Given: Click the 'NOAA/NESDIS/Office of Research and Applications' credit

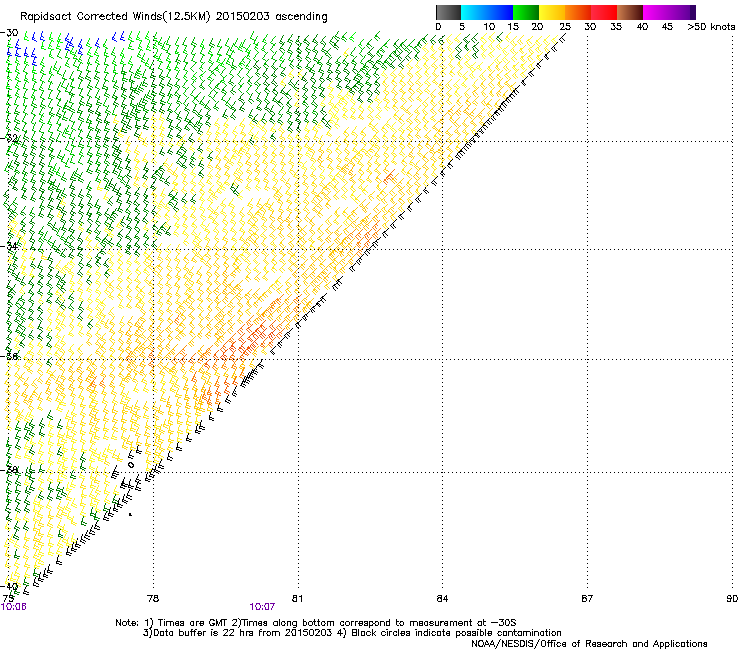Looking at the screenshot, I should coord(589,644).
